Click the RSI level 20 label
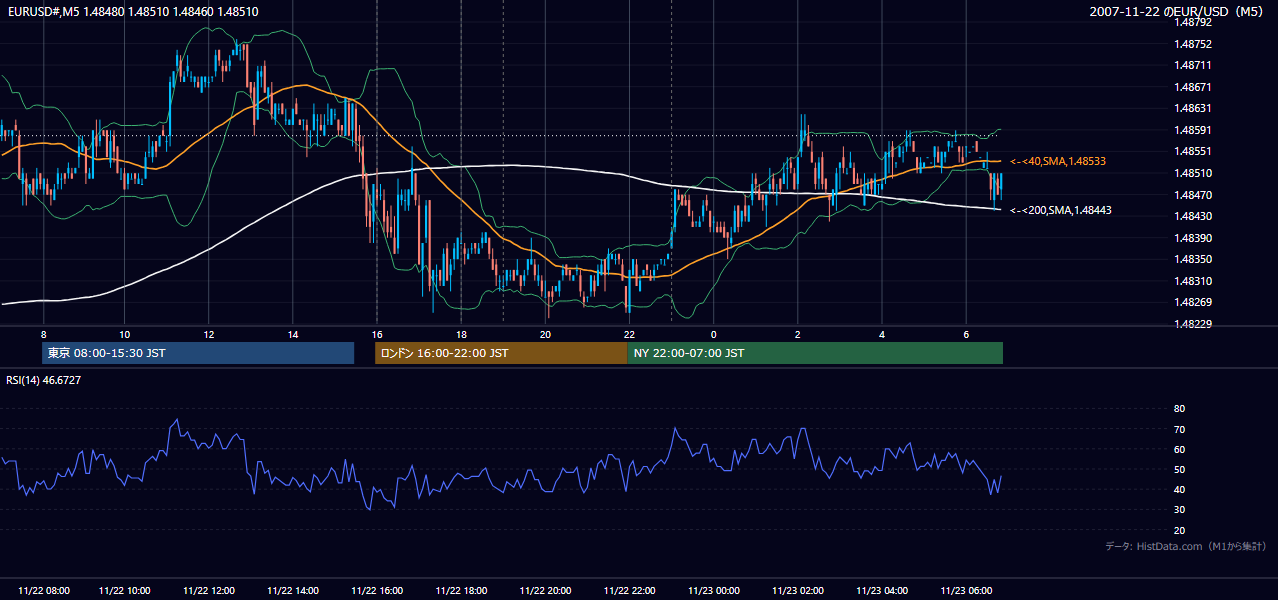 pyautogui.click(x=1179, y=531)
